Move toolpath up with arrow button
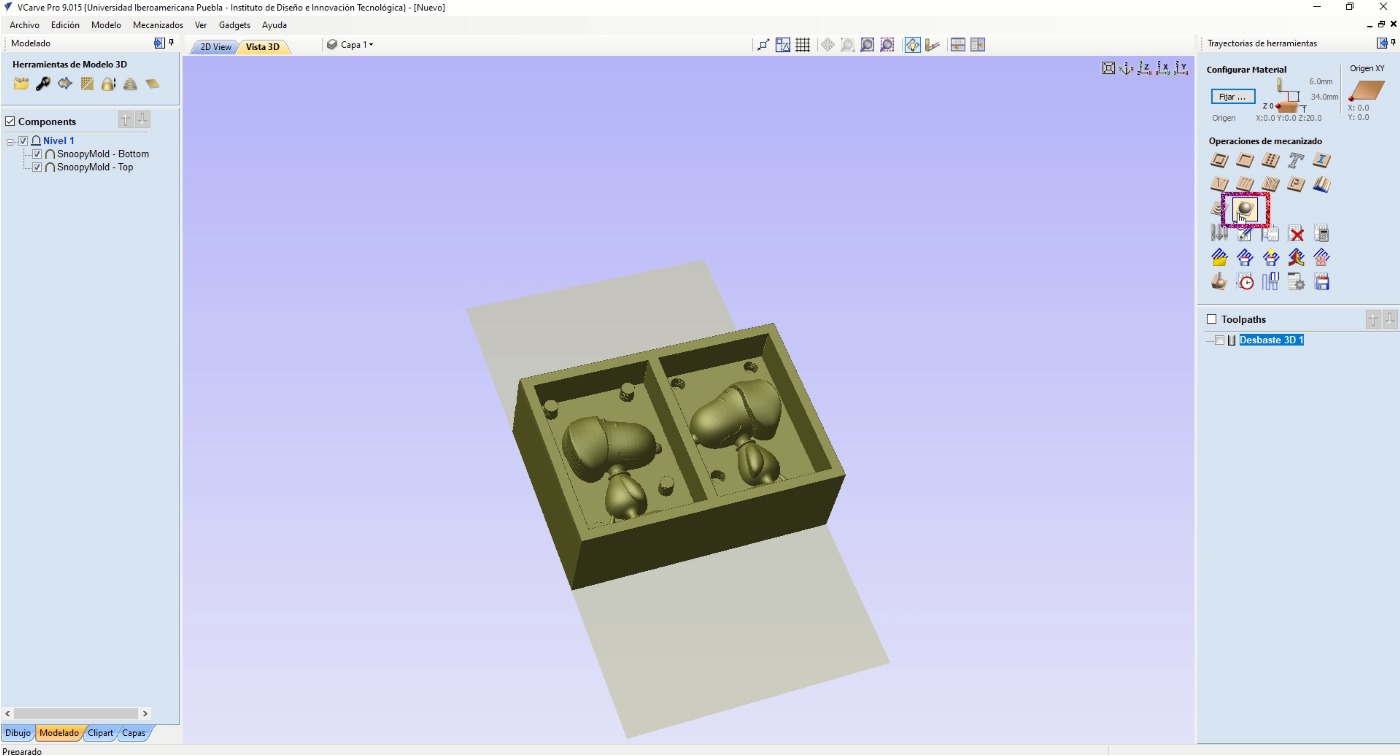 [x=1374, y=319]
